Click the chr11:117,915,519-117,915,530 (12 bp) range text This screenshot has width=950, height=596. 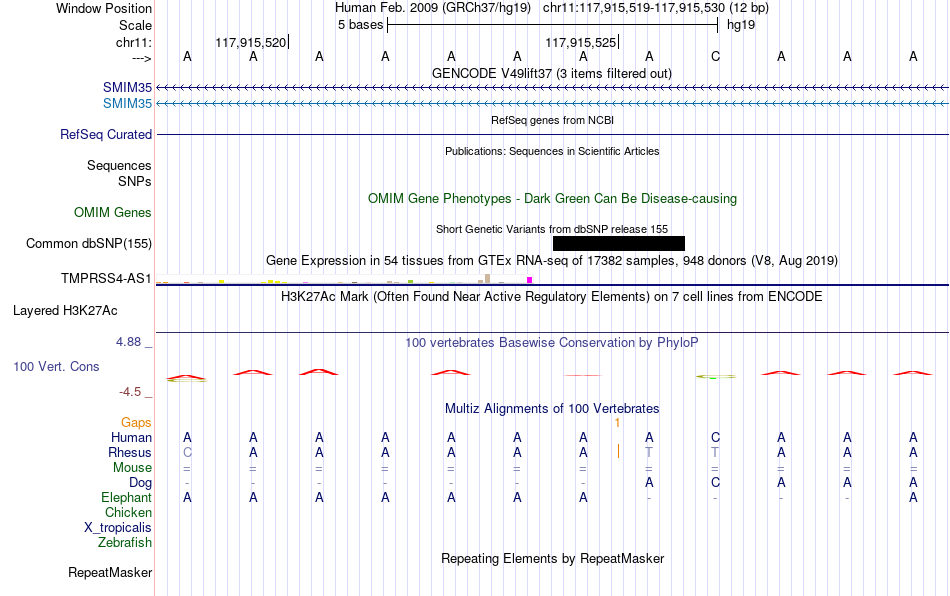coord(656,8)
